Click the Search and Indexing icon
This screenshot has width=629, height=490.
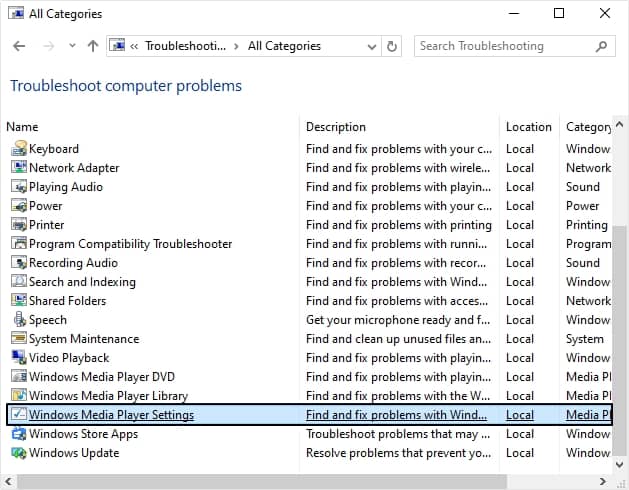18,281
